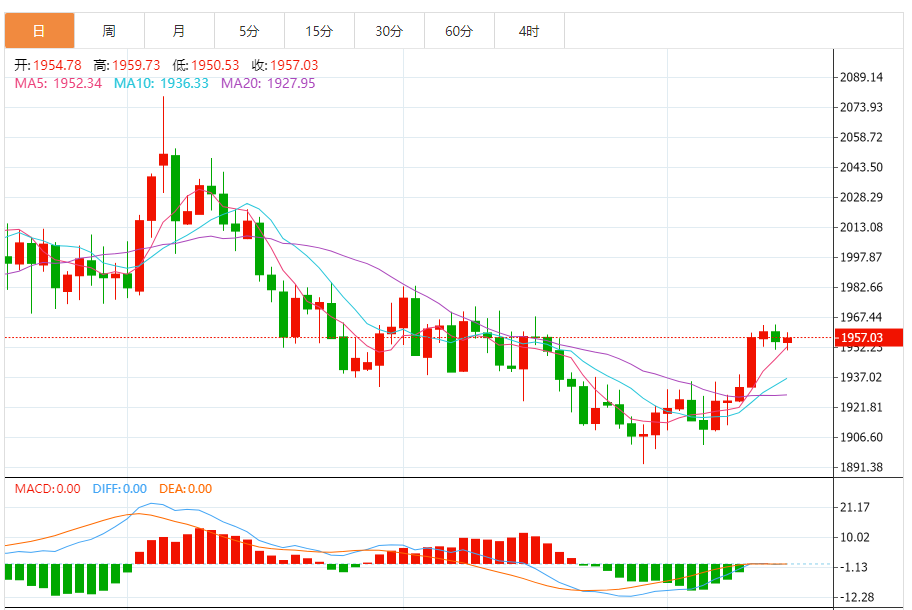Click the 10.02 MACD axis label
The height and width of the screenshot is (610, 912).
(855, 537)
